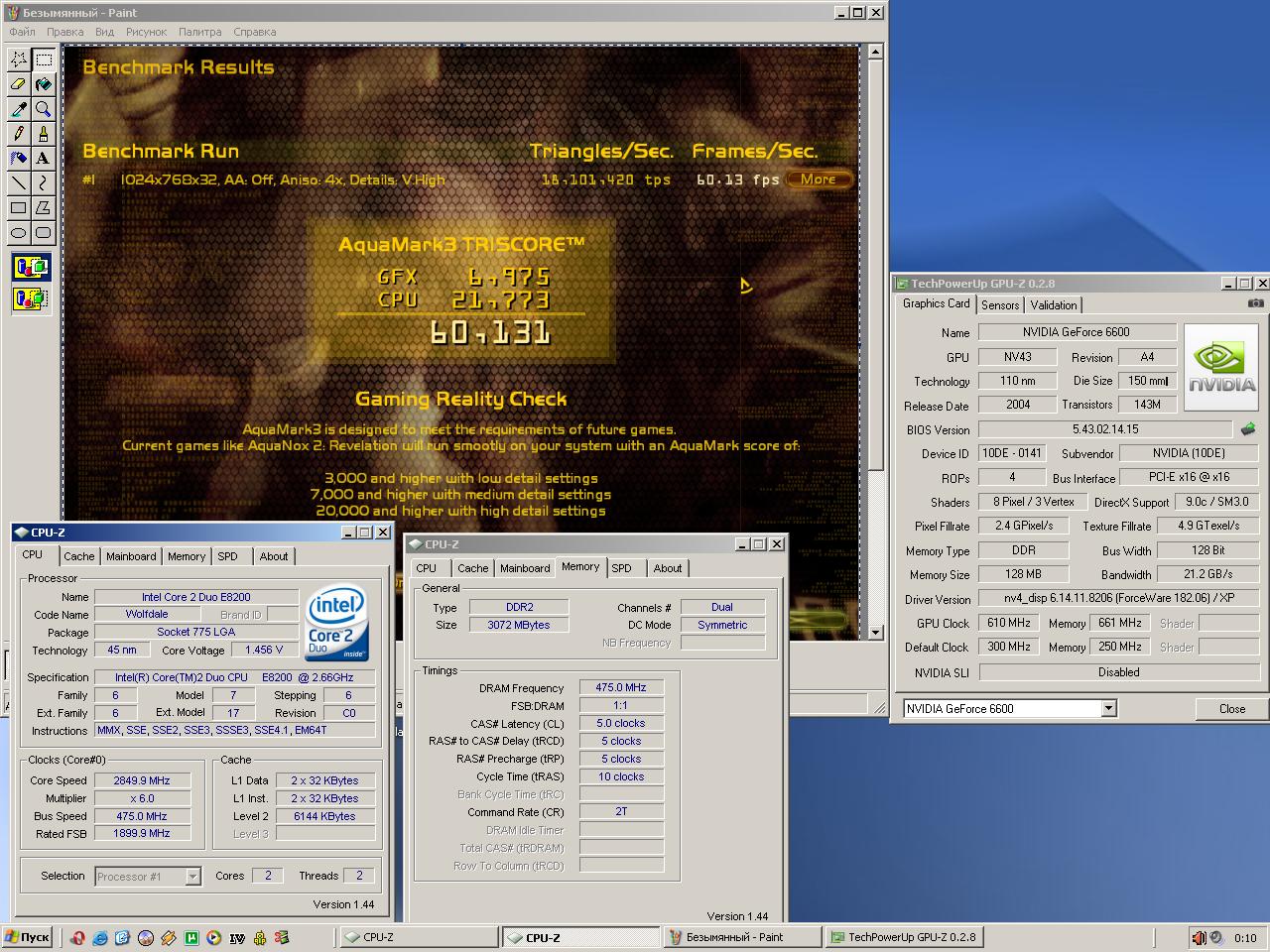Launch Internet Explorer from quick launch
Image resolution: width=1270 pixels, height=952 pixels.
point(100,937)
